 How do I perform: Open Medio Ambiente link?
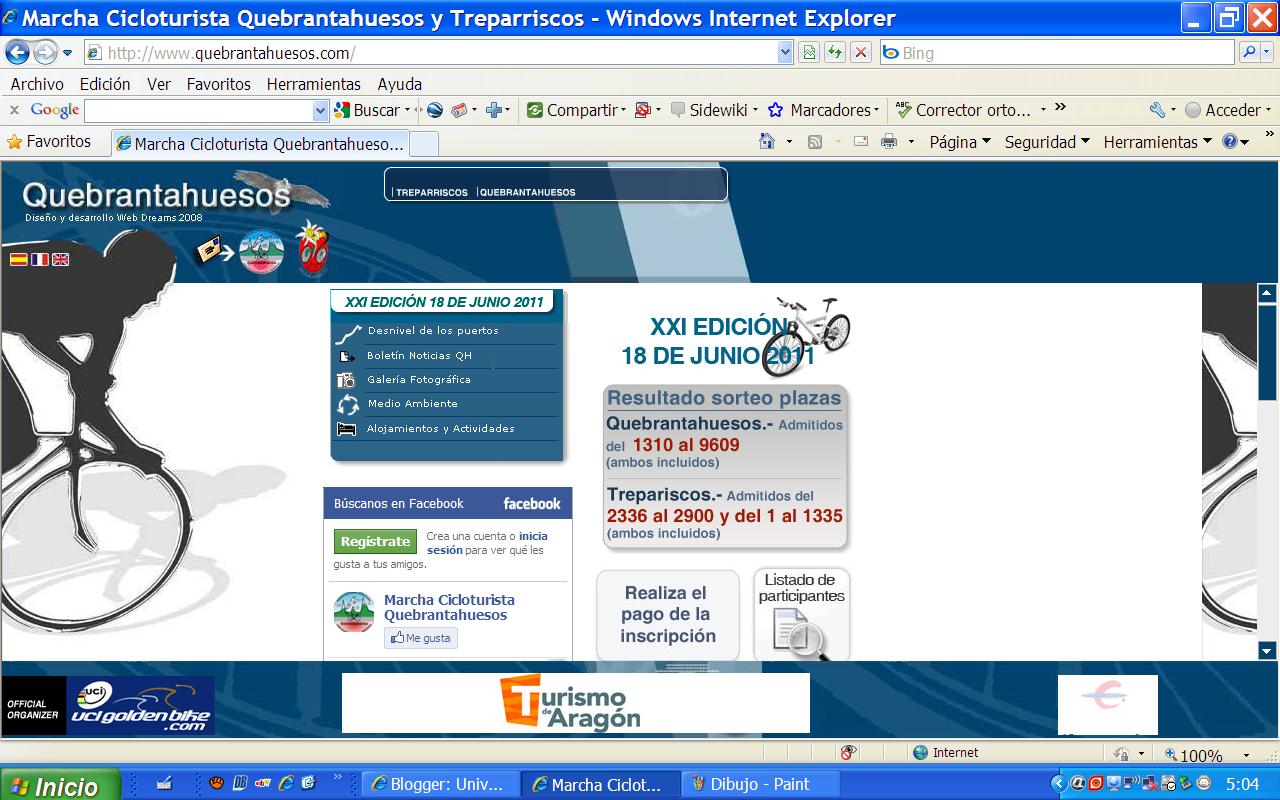(x=412, y=404)
